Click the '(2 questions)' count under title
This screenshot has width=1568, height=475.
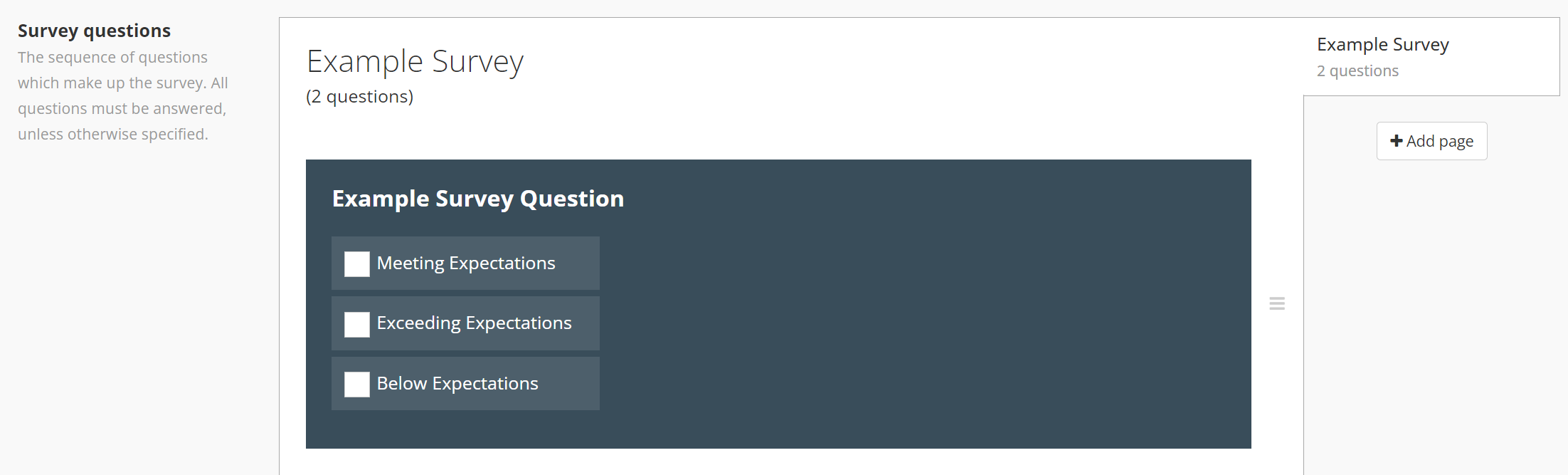(x=359, y=97)
